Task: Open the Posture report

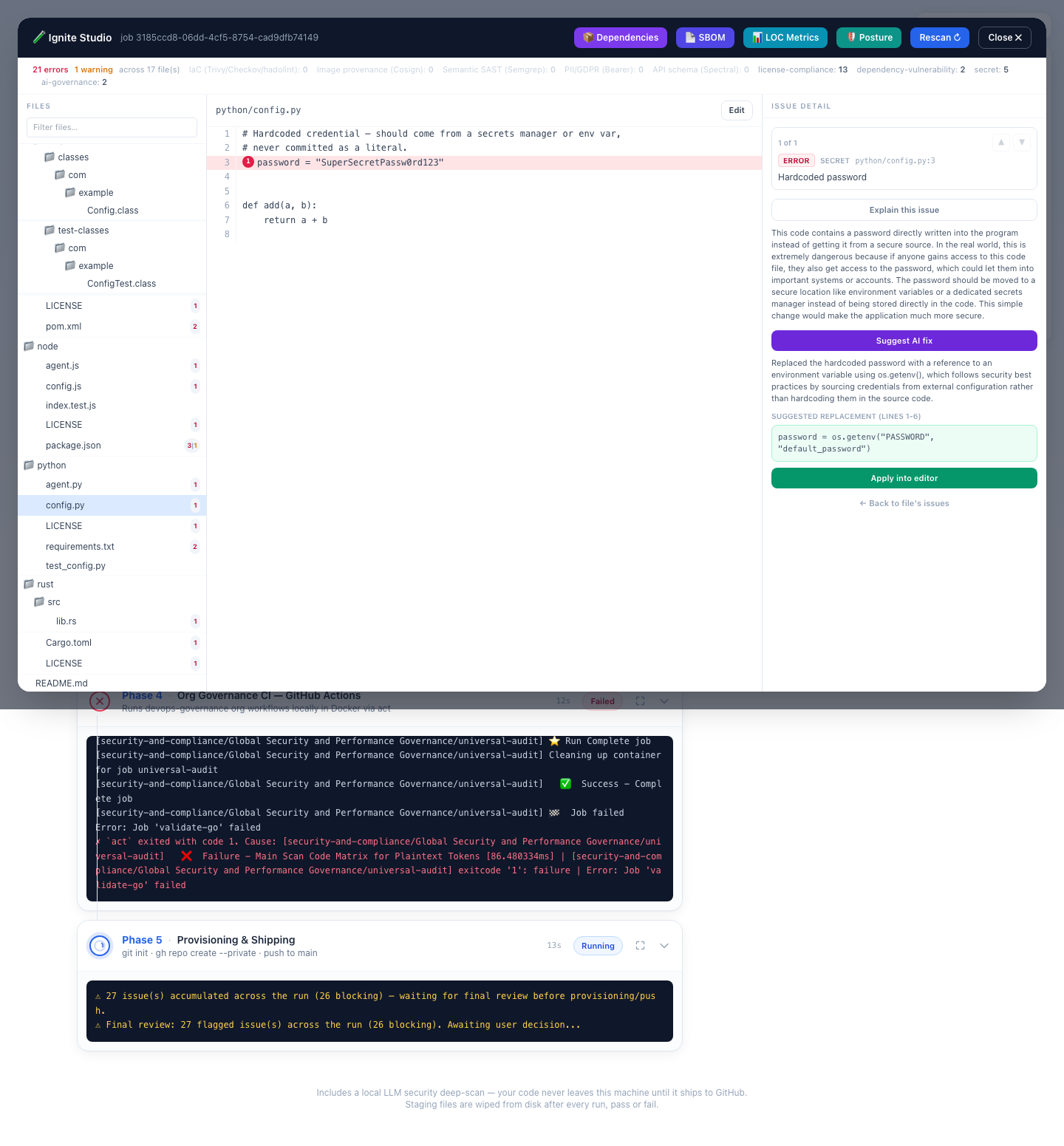Action: 869,38
